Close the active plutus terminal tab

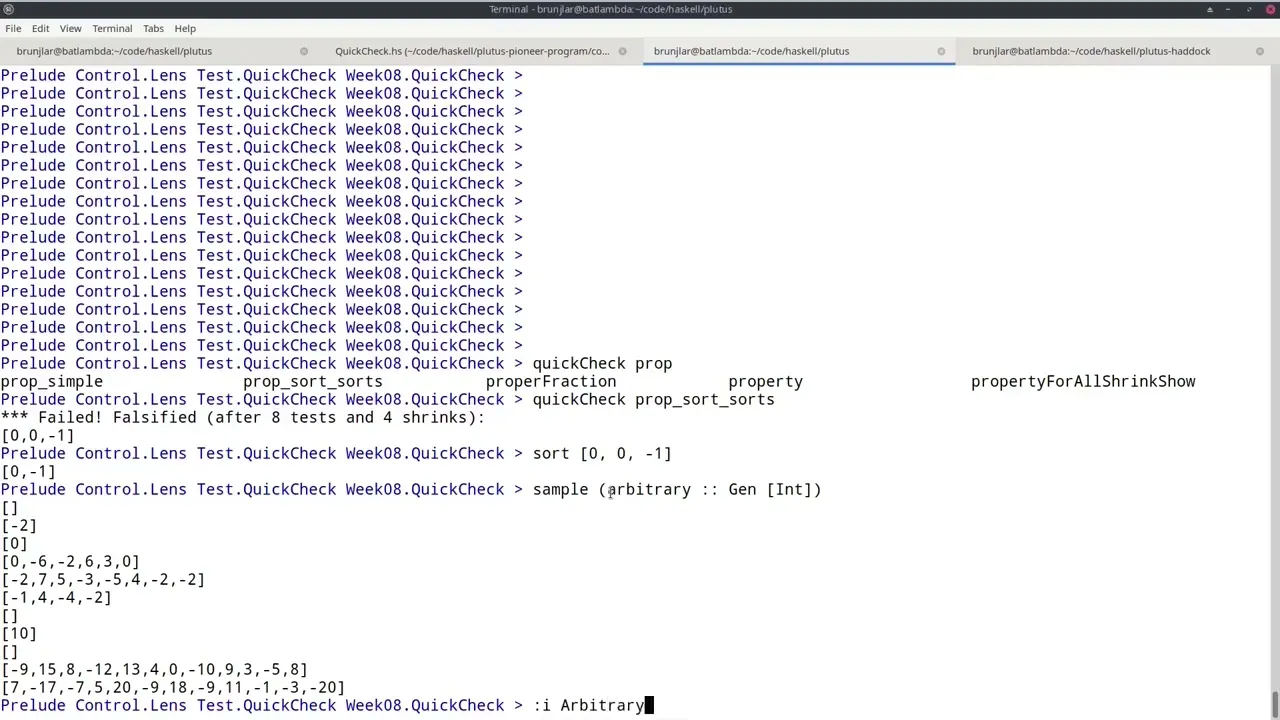tap(941, 51)
